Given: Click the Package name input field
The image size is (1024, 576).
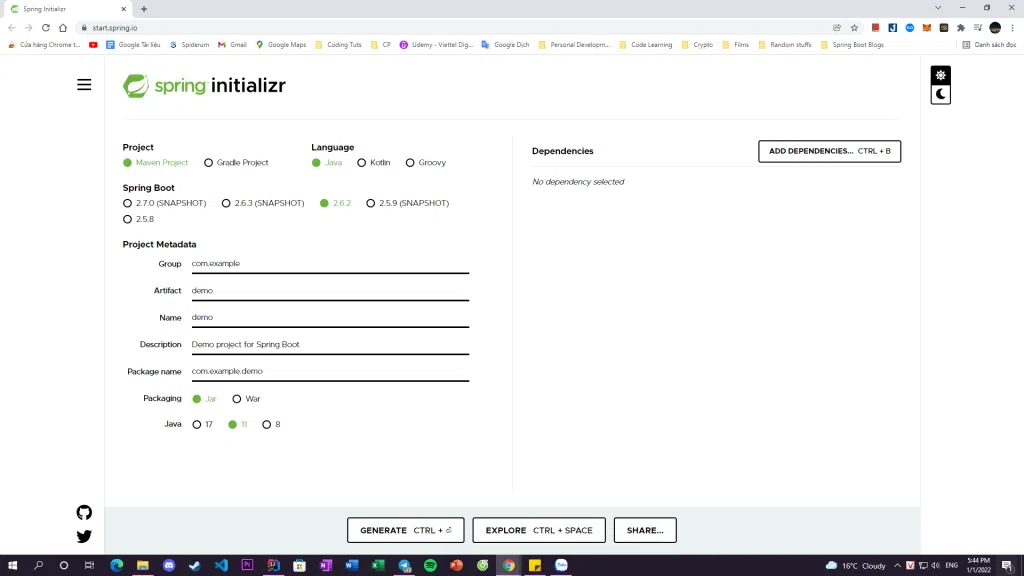Looking at the screenshot, I should pyautogui.click(x=330, y=371).
